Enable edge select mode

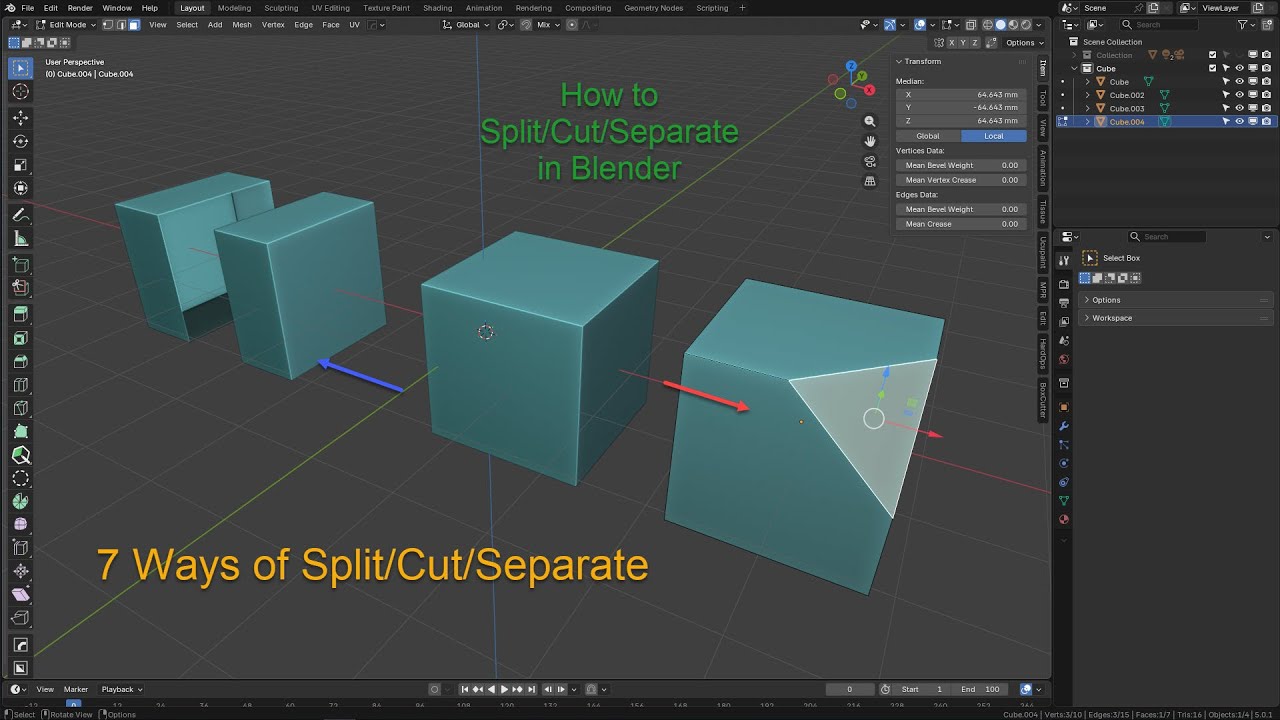[x=122, y=24]
